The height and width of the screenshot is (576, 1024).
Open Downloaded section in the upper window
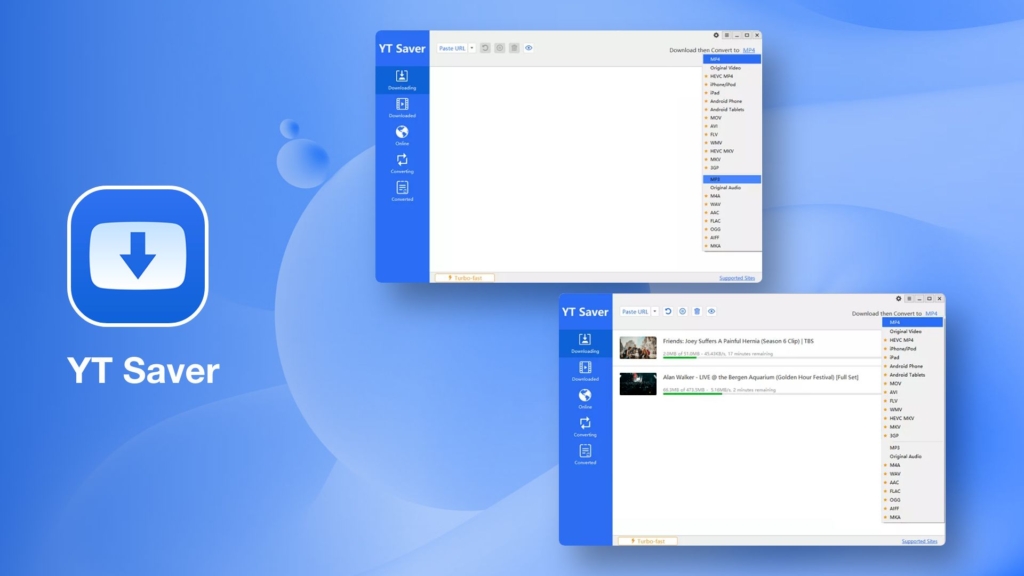click(402, 108)
